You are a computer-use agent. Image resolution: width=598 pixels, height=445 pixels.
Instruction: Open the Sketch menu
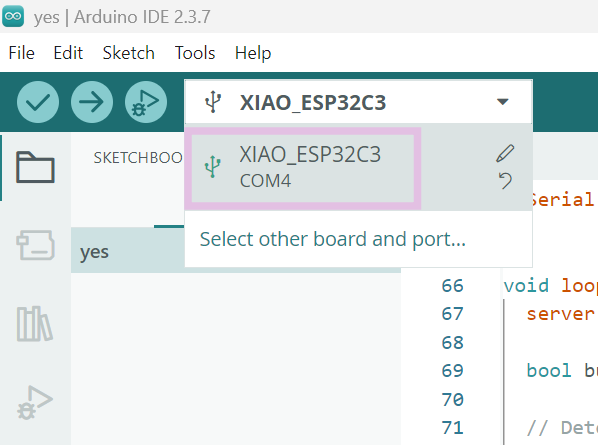[129, 53]
